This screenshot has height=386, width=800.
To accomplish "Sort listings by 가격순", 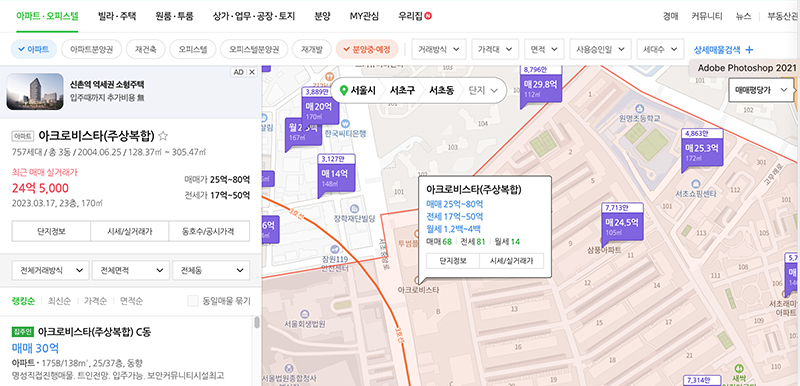I will pos(95,301).
